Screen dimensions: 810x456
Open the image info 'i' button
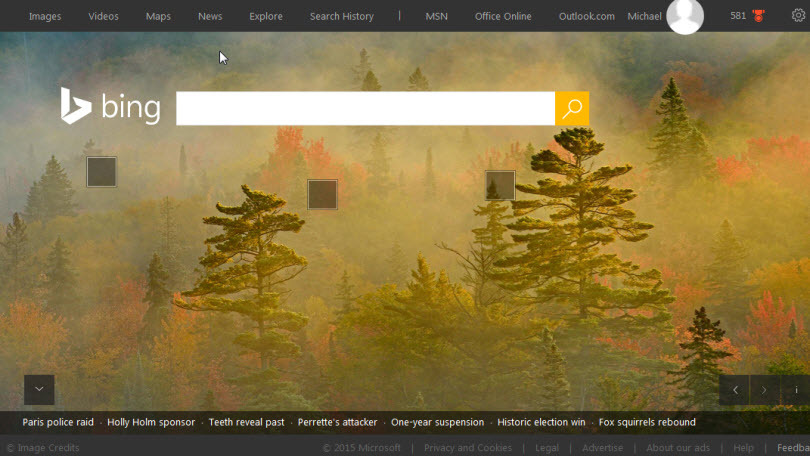796,390
